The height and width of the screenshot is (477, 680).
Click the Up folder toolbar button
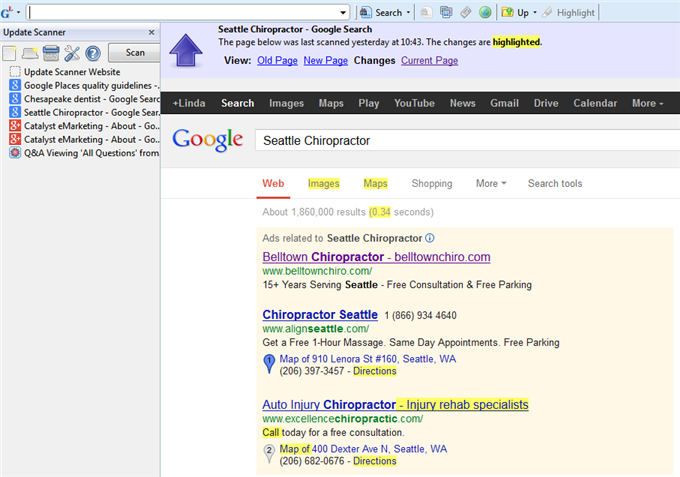tap(515, 13)
